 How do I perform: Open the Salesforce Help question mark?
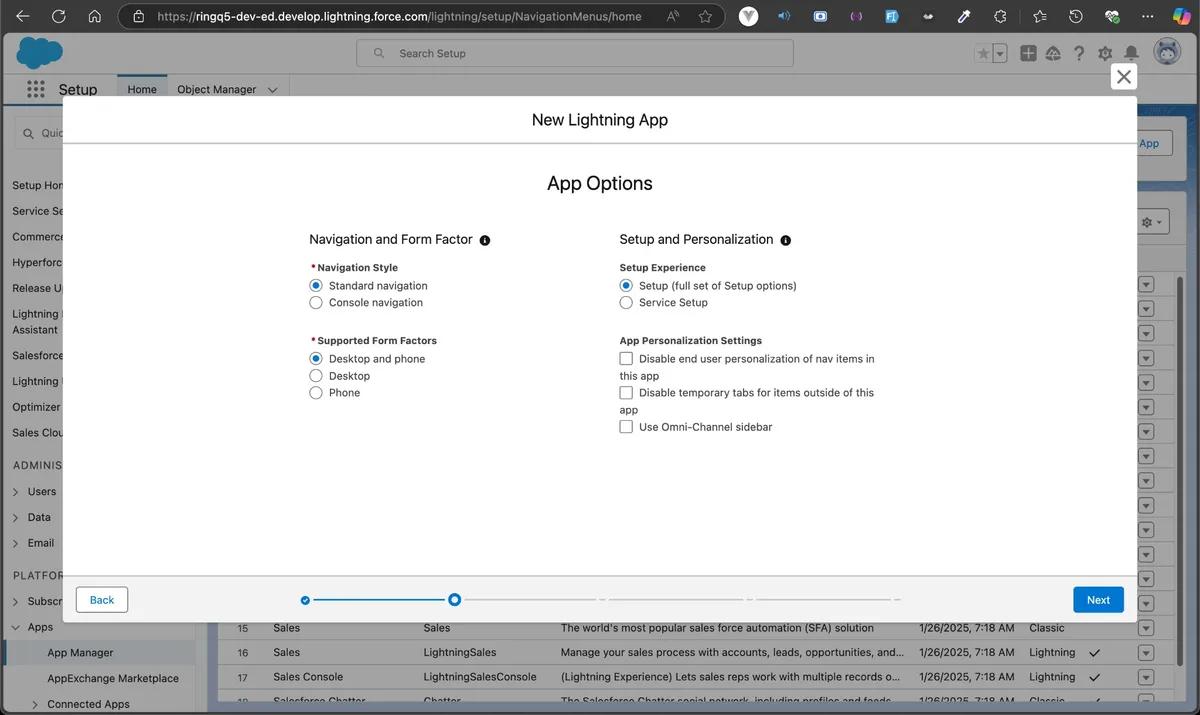tap(1079, 53)
